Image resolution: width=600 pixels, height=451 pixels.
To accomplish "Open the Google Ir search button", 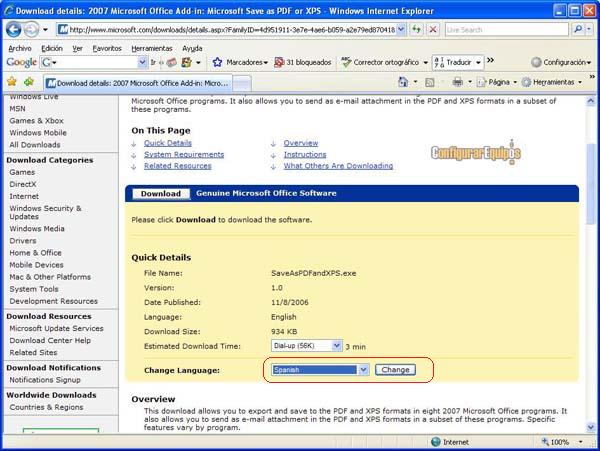I will [x=153, y=62].
